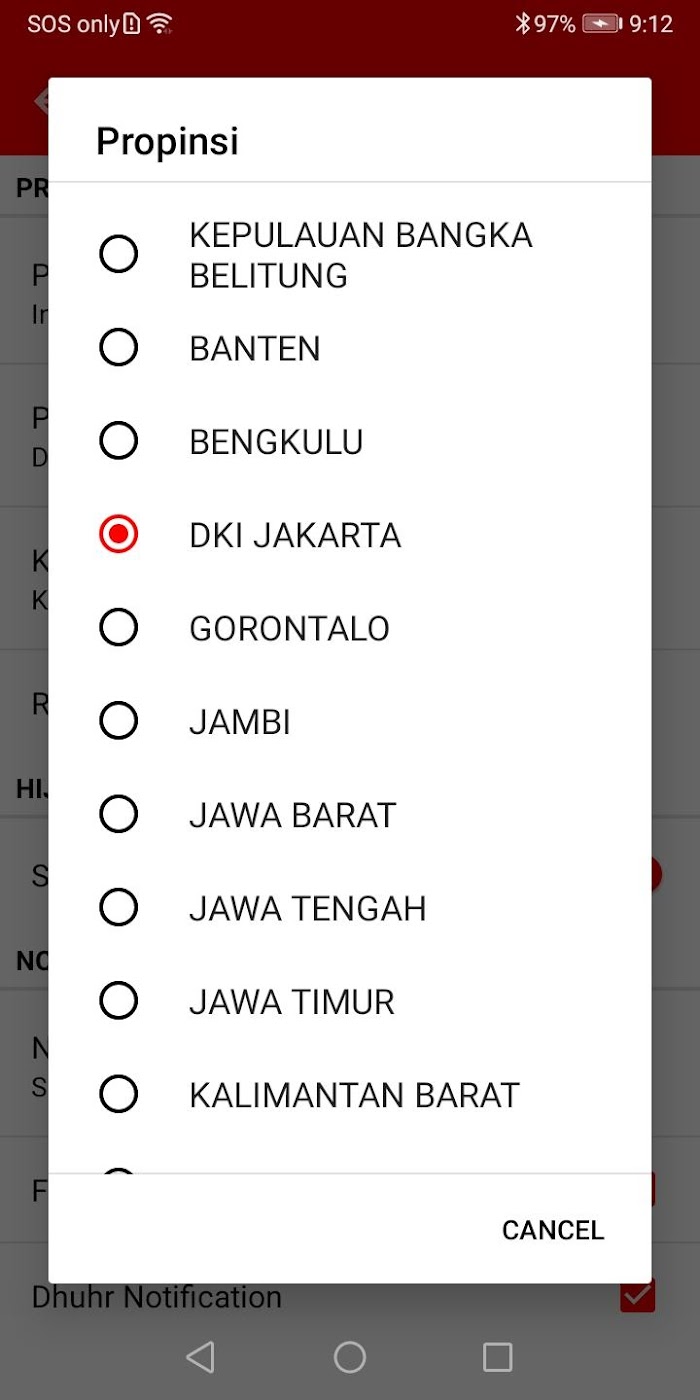The image size is (700, 1400).
Task: Dismiss the dialog with CANCEL
Action: [x=553, y=1229]
